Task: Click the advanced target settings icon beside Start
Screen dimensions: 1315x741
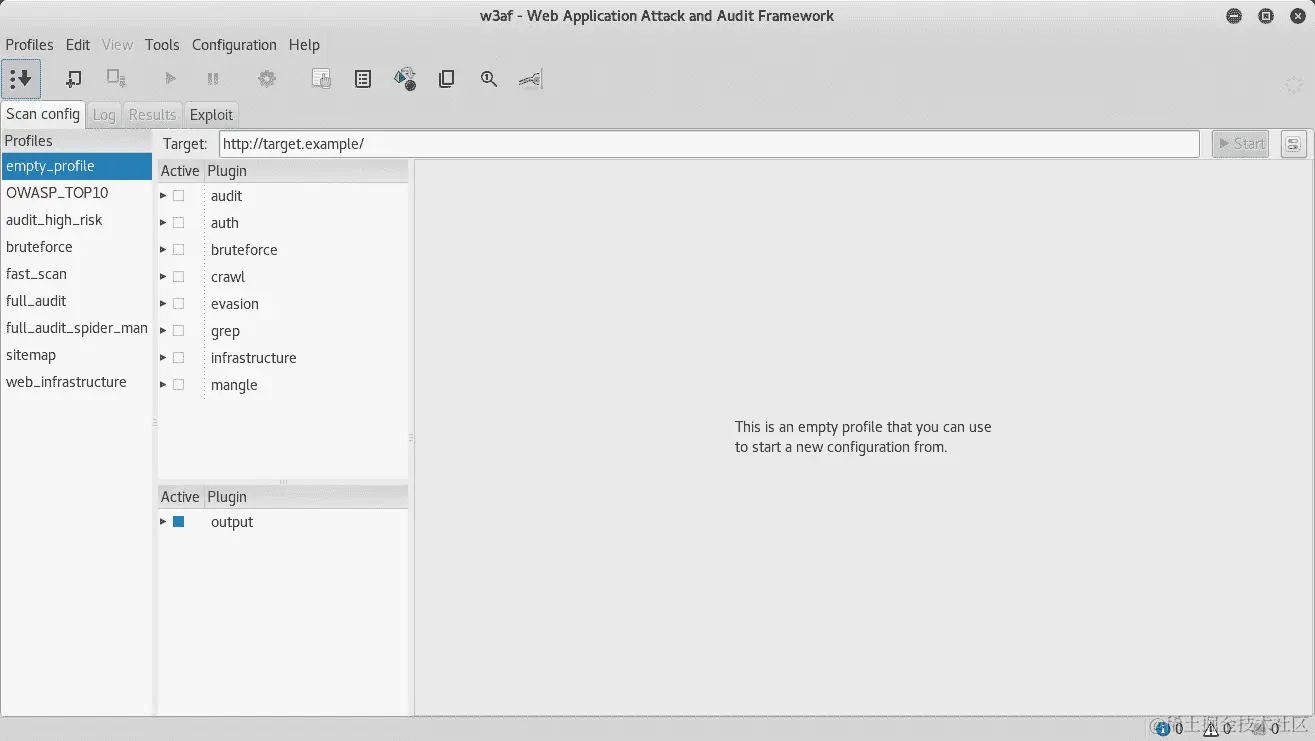Action: point(1293,144)
